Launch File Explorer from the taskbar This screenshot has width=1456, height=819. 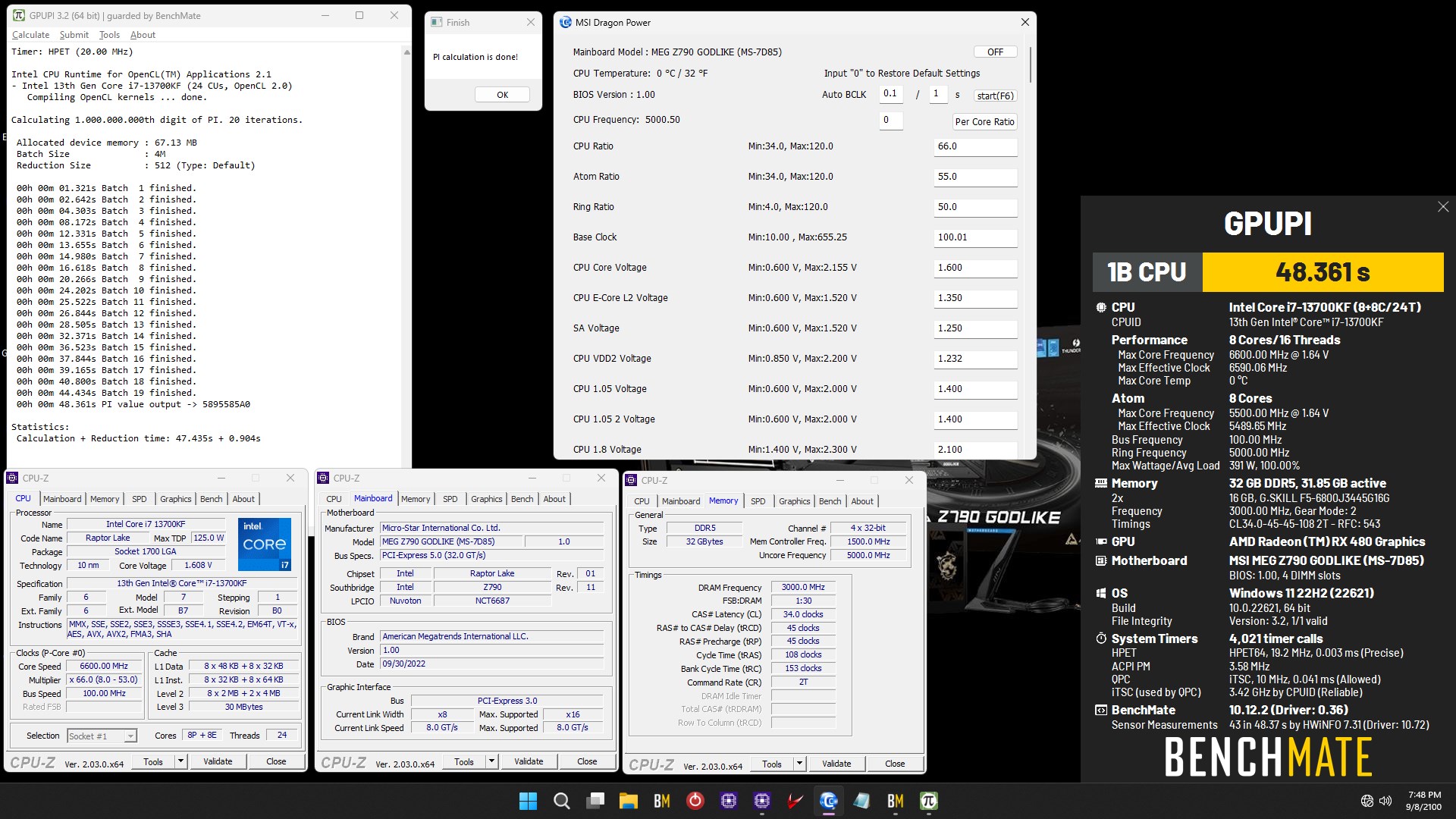(628, 801)
